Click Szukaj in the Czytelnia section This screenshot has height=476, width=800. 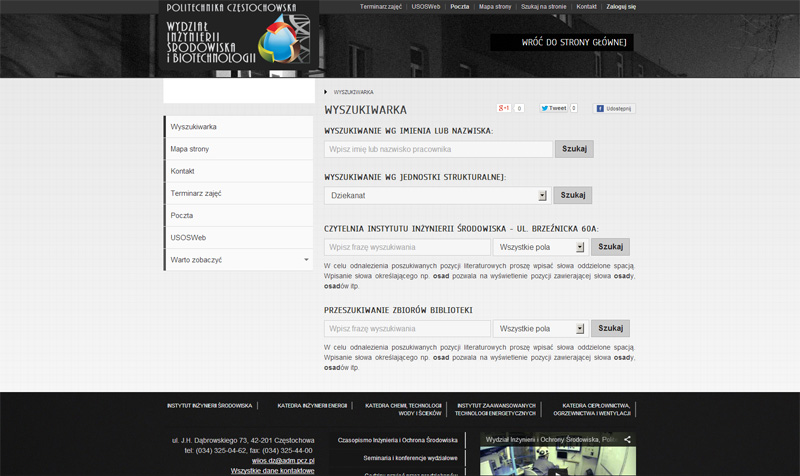(x=610, y=247)
